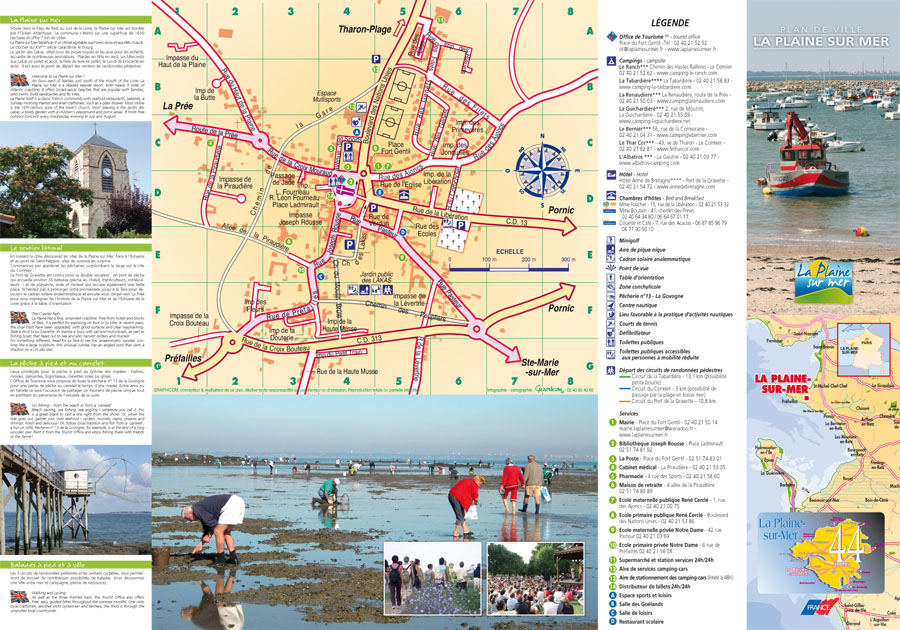Click the orange Circuit du Port de la Gravette line
The height and width of the screenshot is (630, 900).
[625, 401]
